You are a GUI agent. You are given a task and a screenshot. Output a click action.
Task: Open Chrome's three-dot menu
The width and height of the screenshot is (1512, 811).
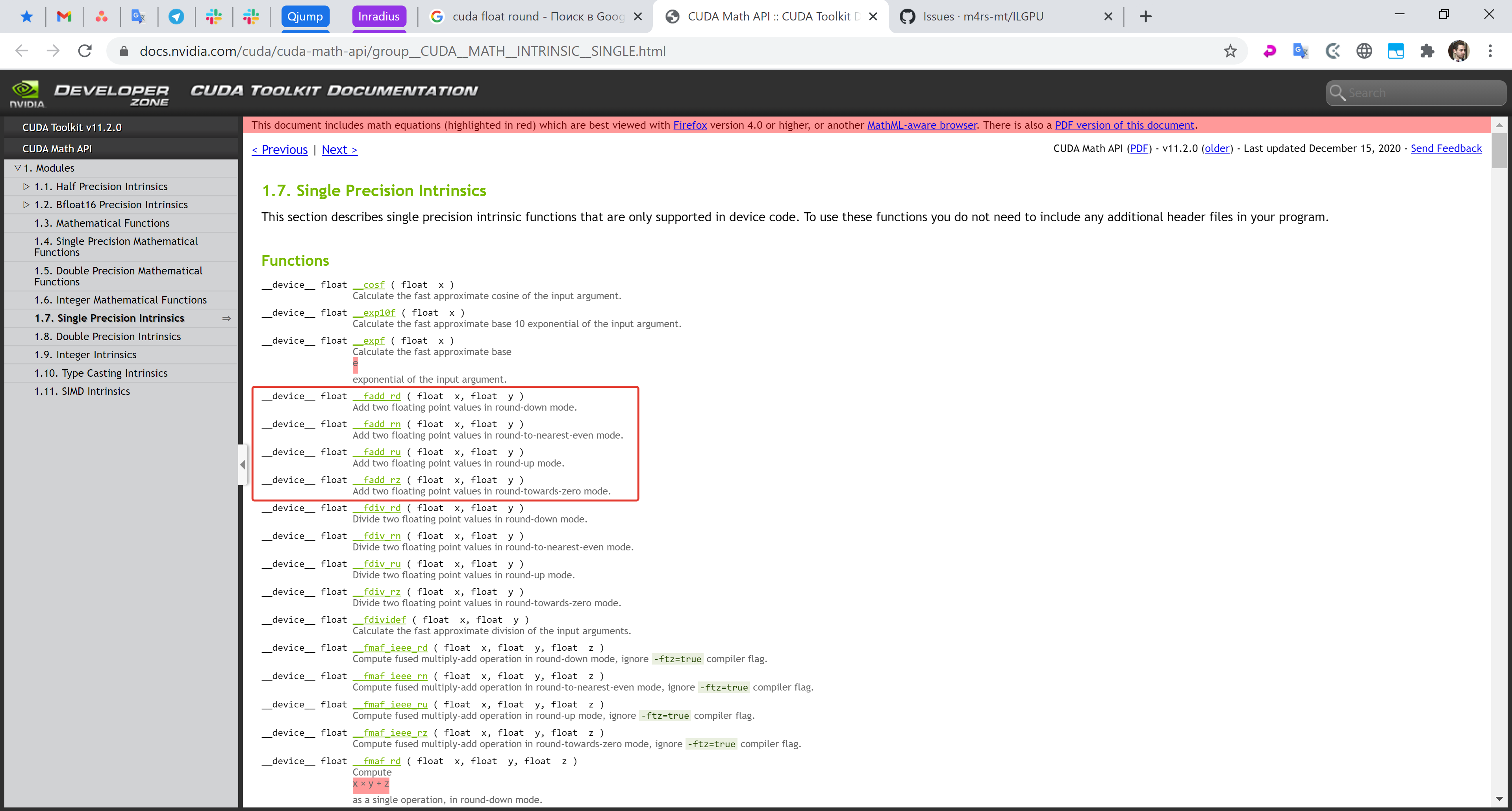point(1490,51)
